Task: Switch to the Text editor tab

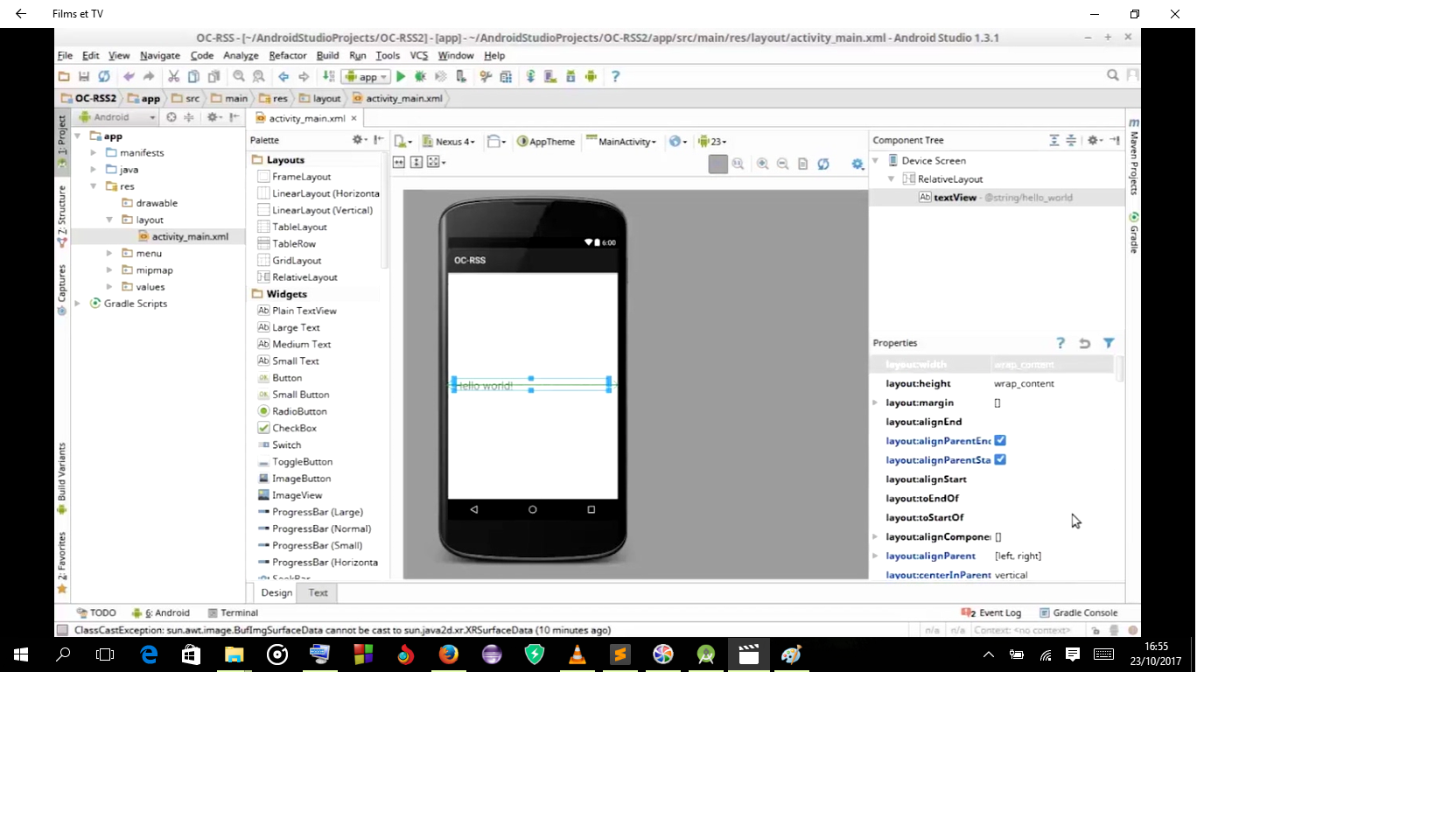Action: 317,593
